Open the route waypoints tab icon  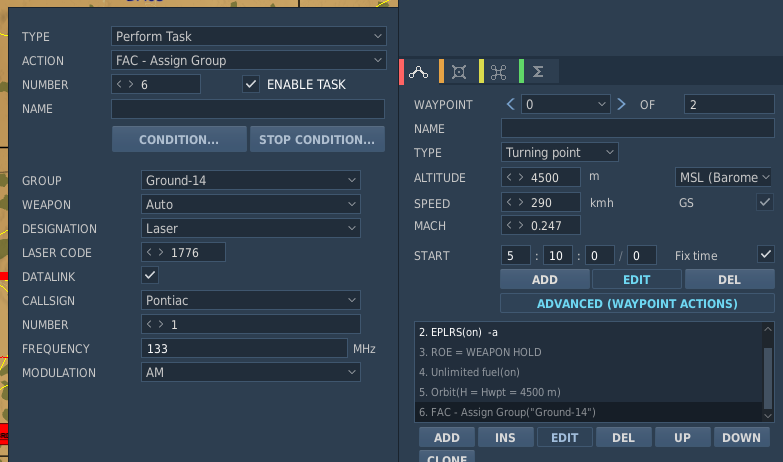[418, 72]
